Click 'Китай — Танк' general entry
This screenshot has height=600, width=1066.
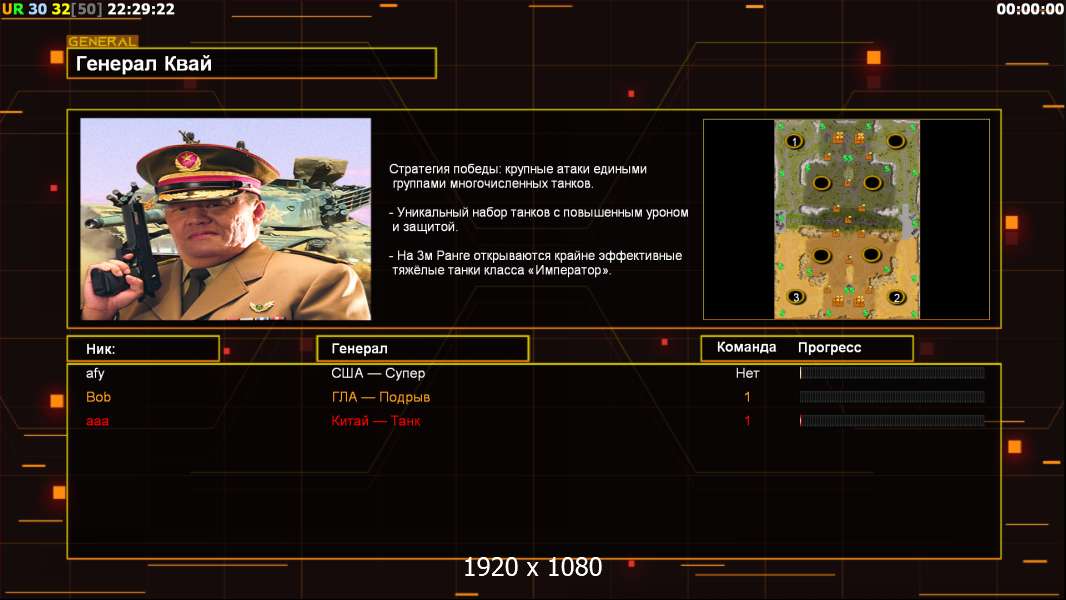tap(376, 421)
